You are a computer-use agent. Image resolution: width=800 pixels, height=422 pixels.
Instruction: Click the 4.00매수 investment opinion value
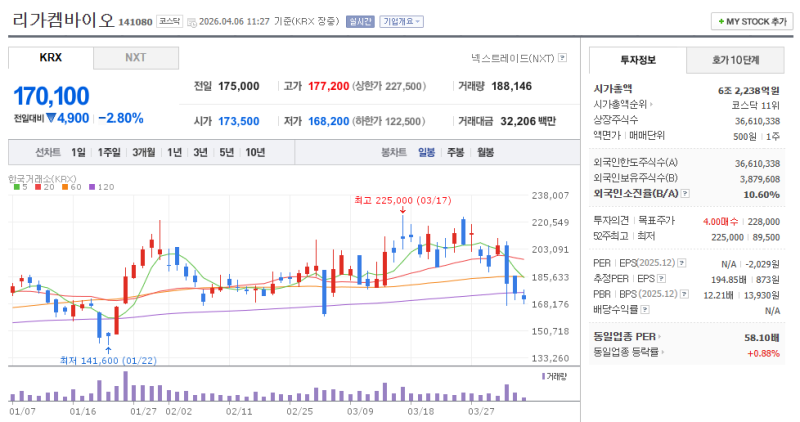[x=720, y=221]
